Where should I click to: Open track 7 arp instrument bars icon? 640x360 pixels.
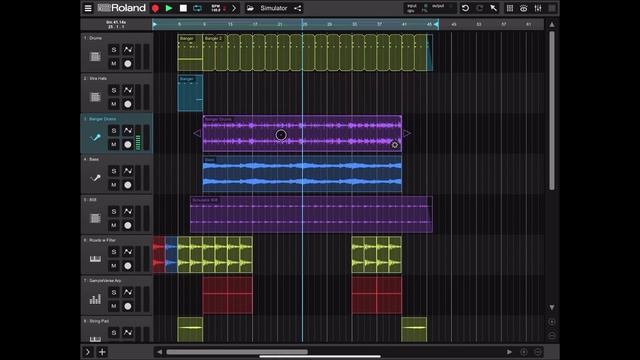(x=95, y=299)
